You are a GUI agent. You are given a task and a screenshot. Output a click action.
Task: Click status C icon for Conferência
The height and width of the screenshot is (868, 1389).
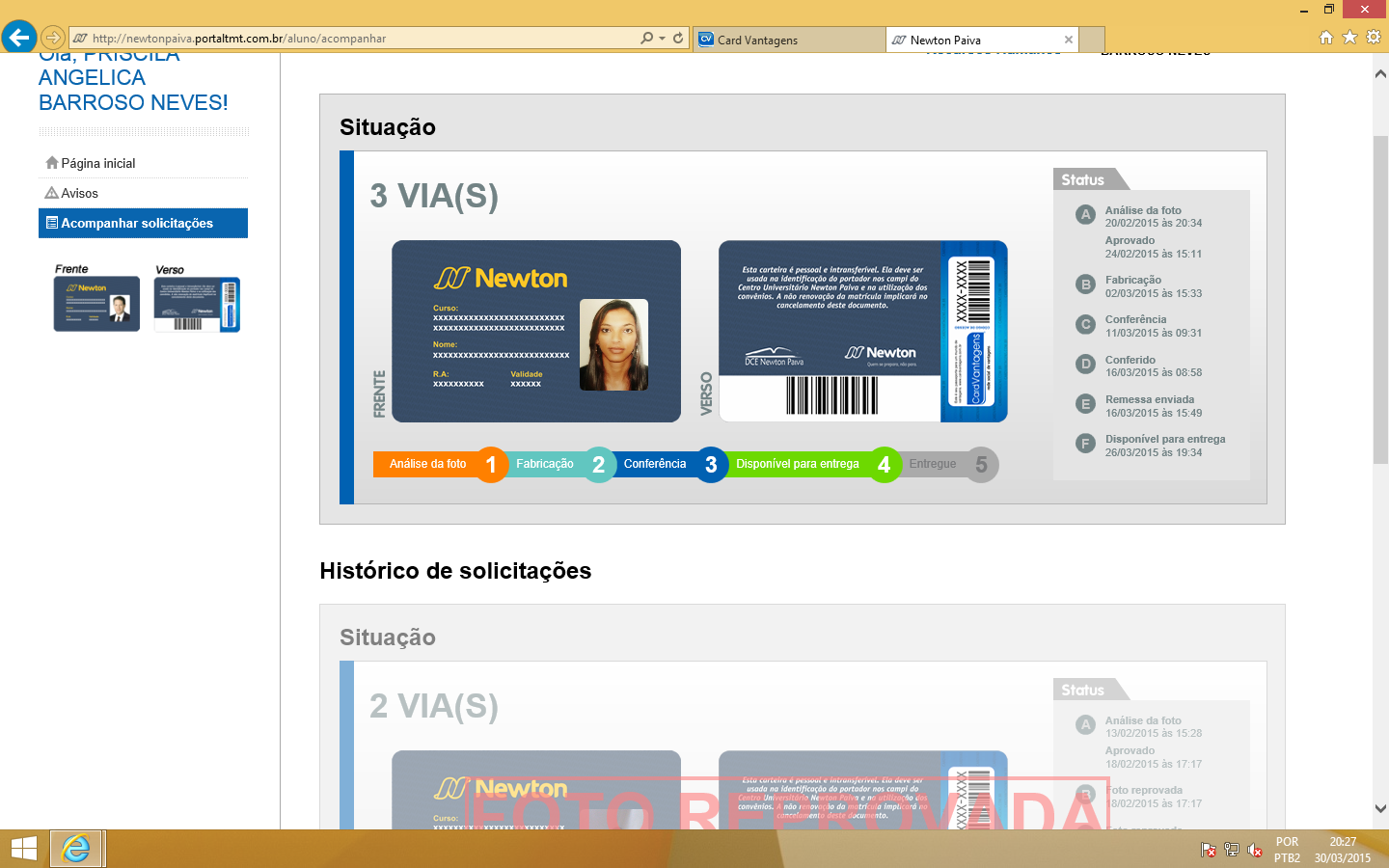[x=1086, y=324]
